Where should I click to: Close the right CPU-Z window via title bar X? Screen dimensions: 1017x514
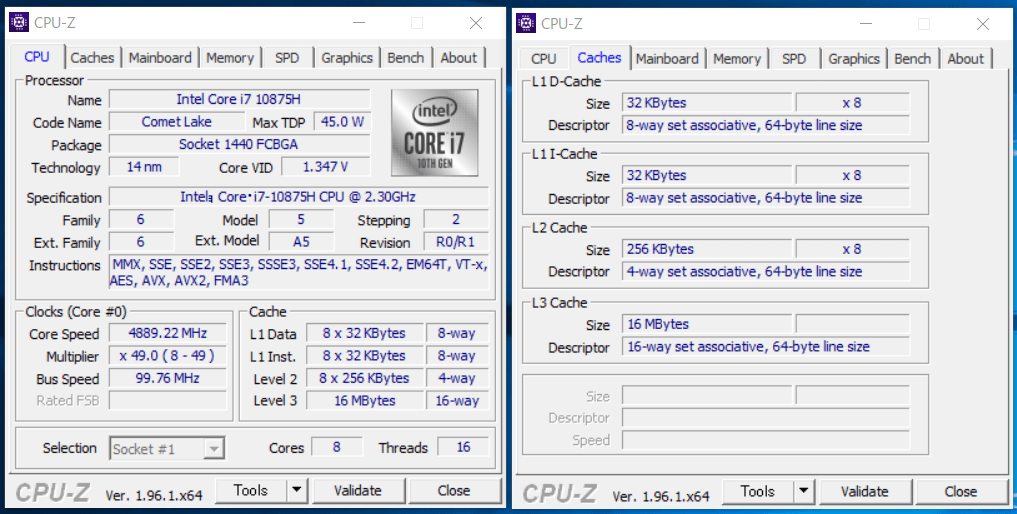click(983, 24)
